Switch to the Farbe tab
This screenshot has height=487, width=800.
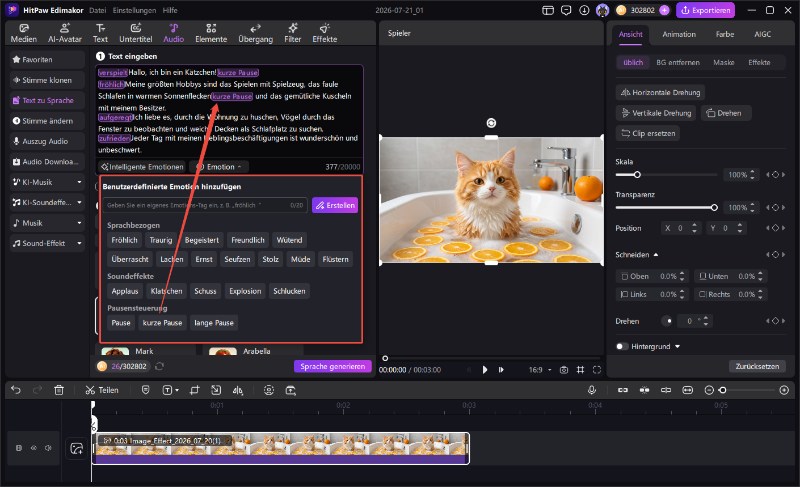pos(724,34)
